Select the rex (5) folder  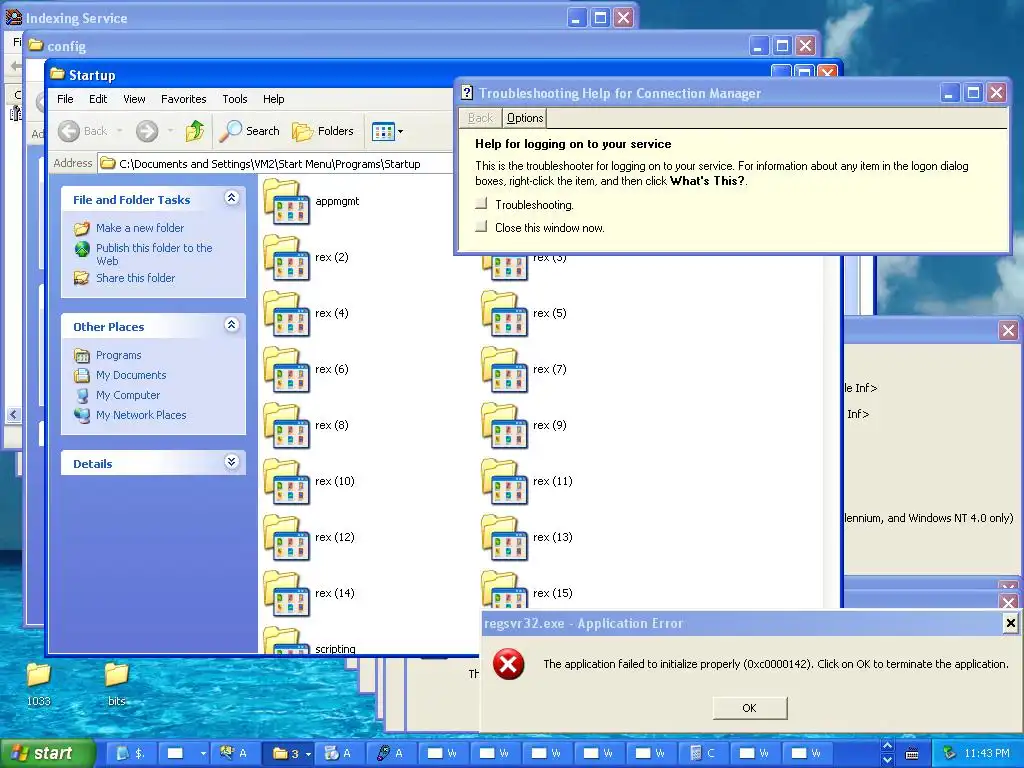504,313
